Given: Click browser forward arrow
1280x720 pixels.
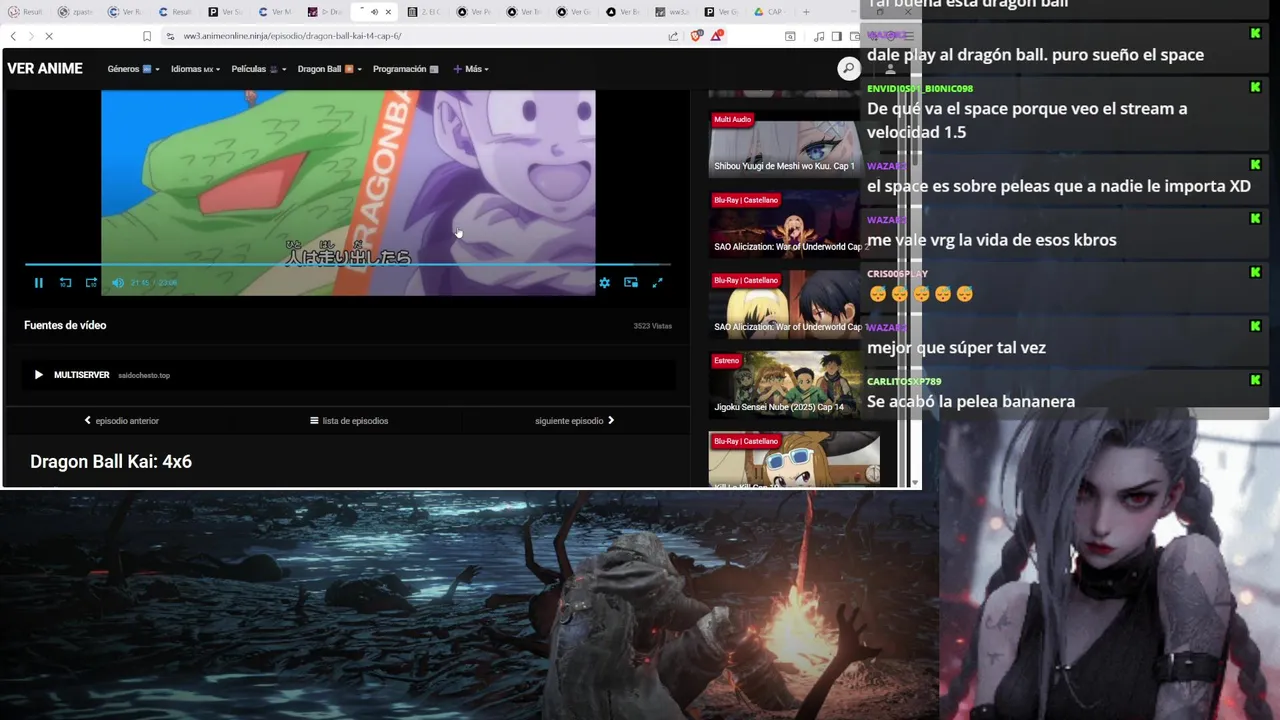Looking at the screenshot, I should (30, 36).
